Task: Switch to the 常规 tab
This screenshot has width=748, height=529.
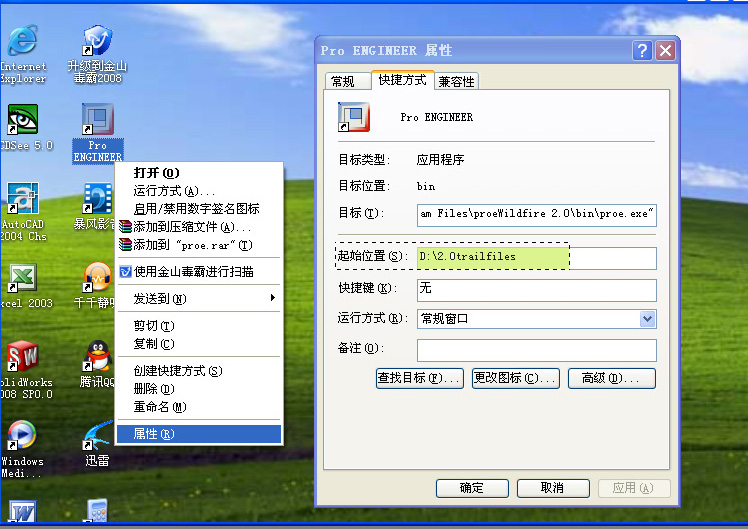Action: [347, 81]
